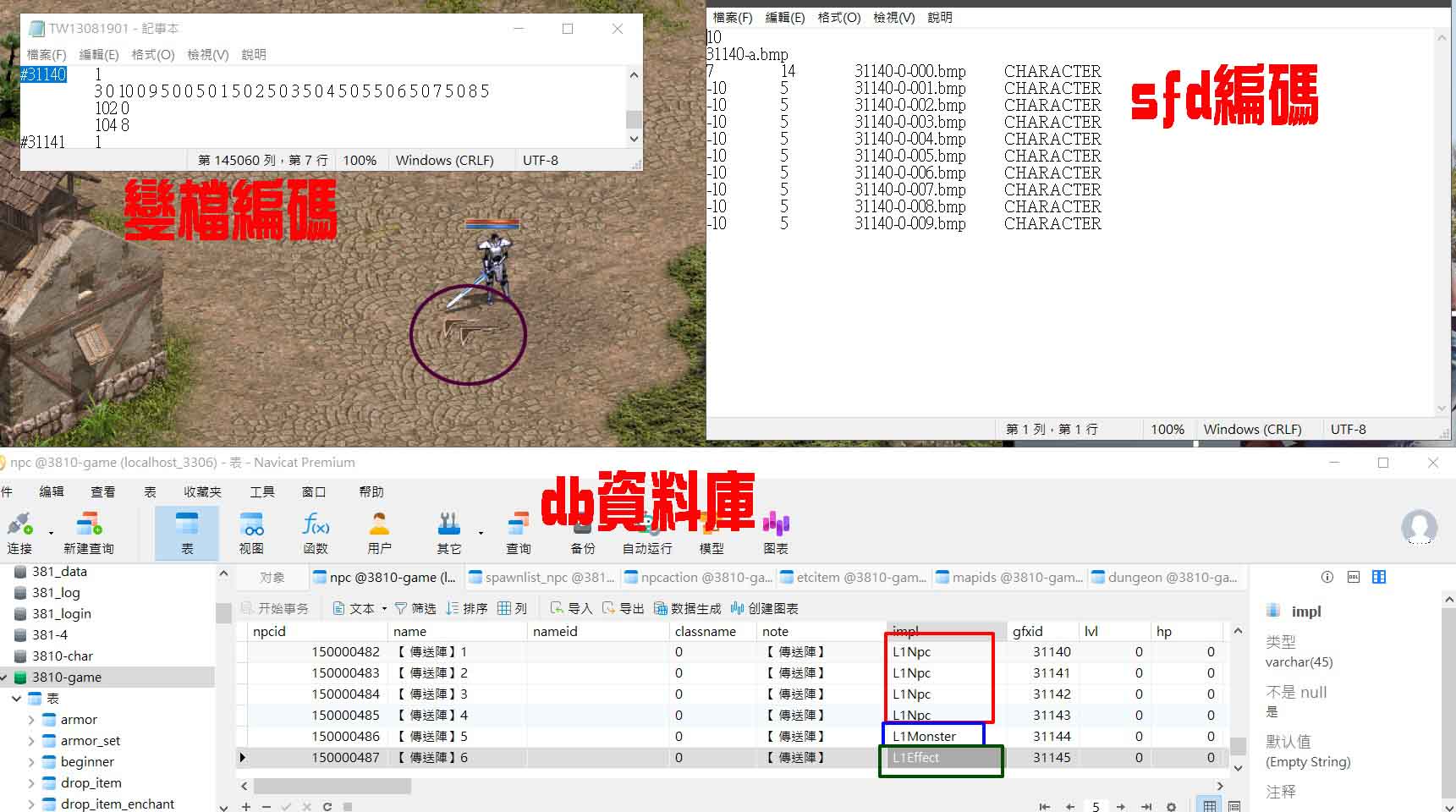Click 导出 export tool
Viewport: 1456px width, 812px height.
(623, 608)
